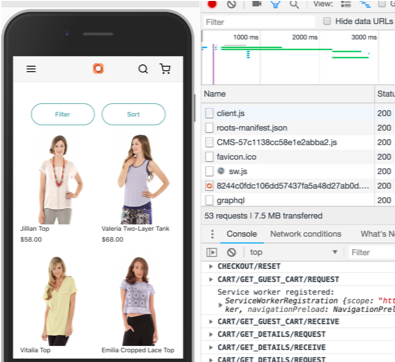Image resolution: width=395 pixels, height=362 pixels.
Task: Expand the CHECKOUT/RESET console entry
Action: 211,266
